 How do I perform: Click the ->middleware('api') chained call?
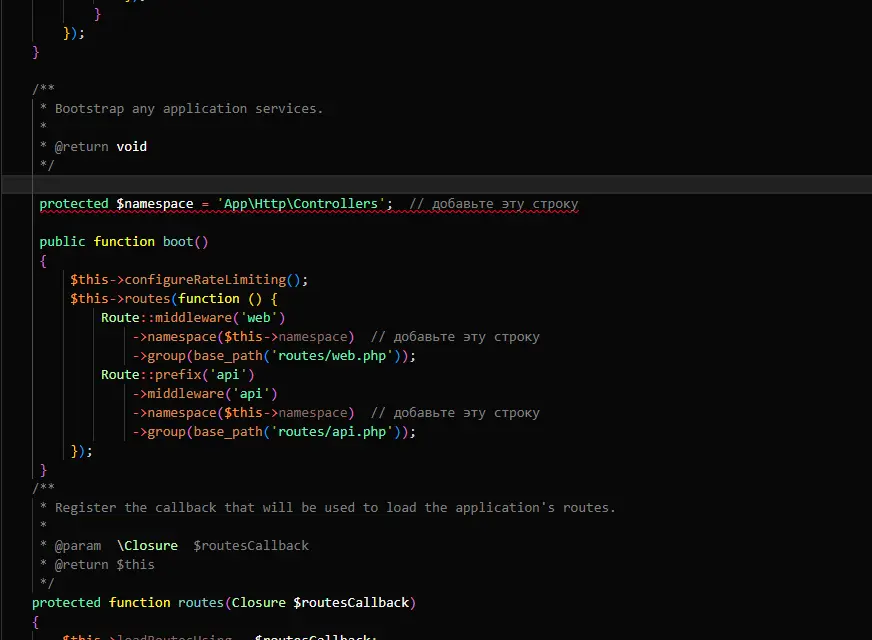click(x=205, y=394)
